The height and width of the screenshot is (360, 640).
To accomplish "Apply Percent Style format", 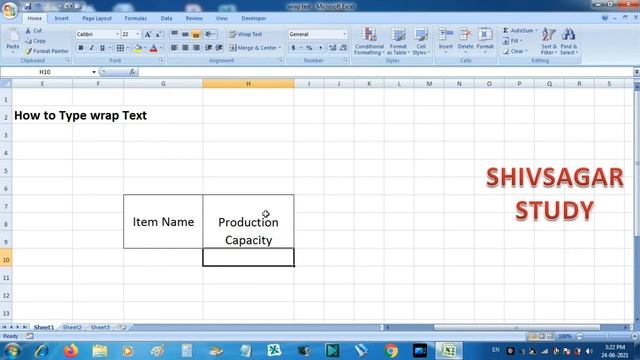I will 309,48.
